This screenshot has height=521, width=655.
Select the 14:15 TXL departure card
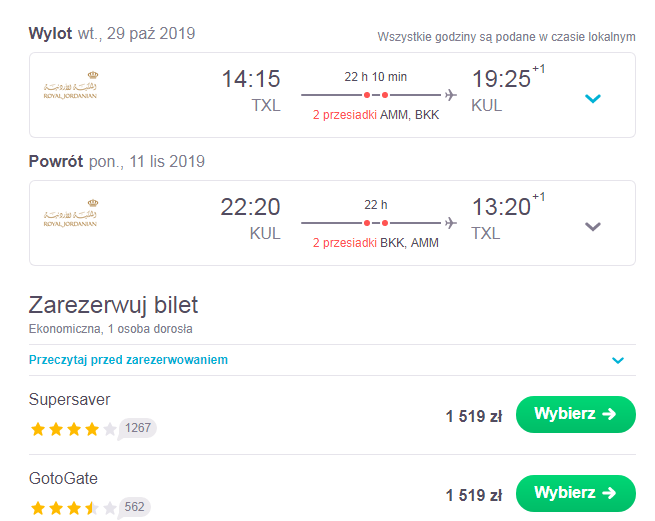332,95
